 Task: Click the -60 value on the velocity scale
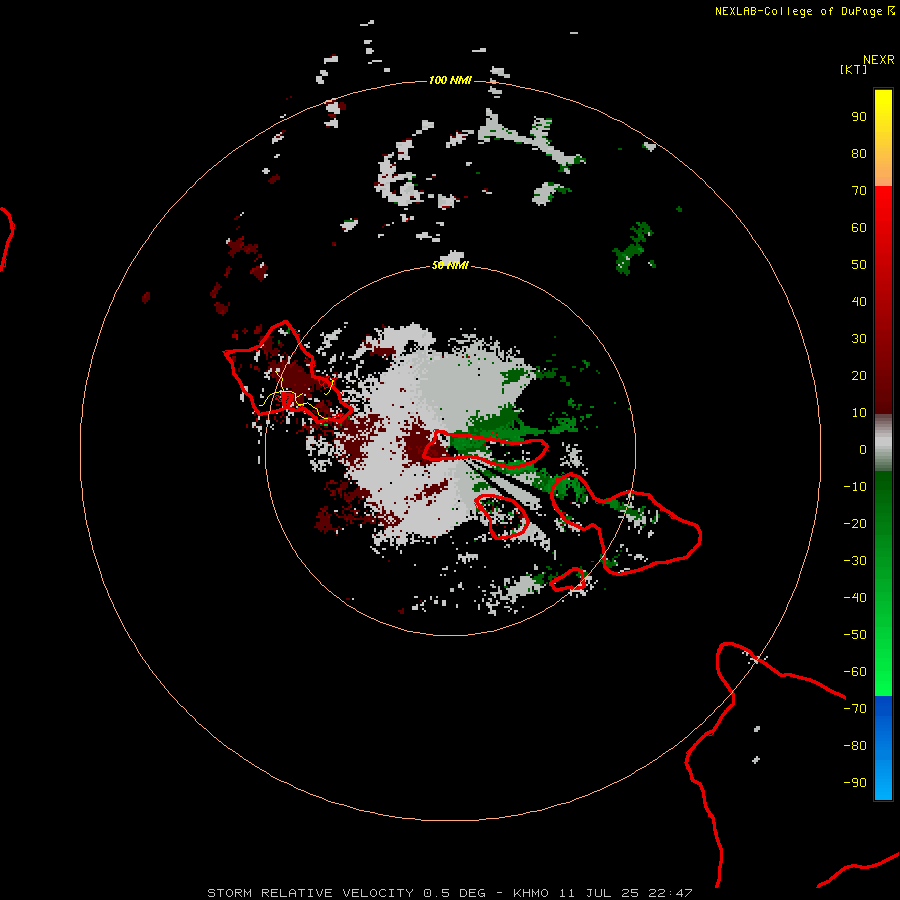tap(855, 672)
